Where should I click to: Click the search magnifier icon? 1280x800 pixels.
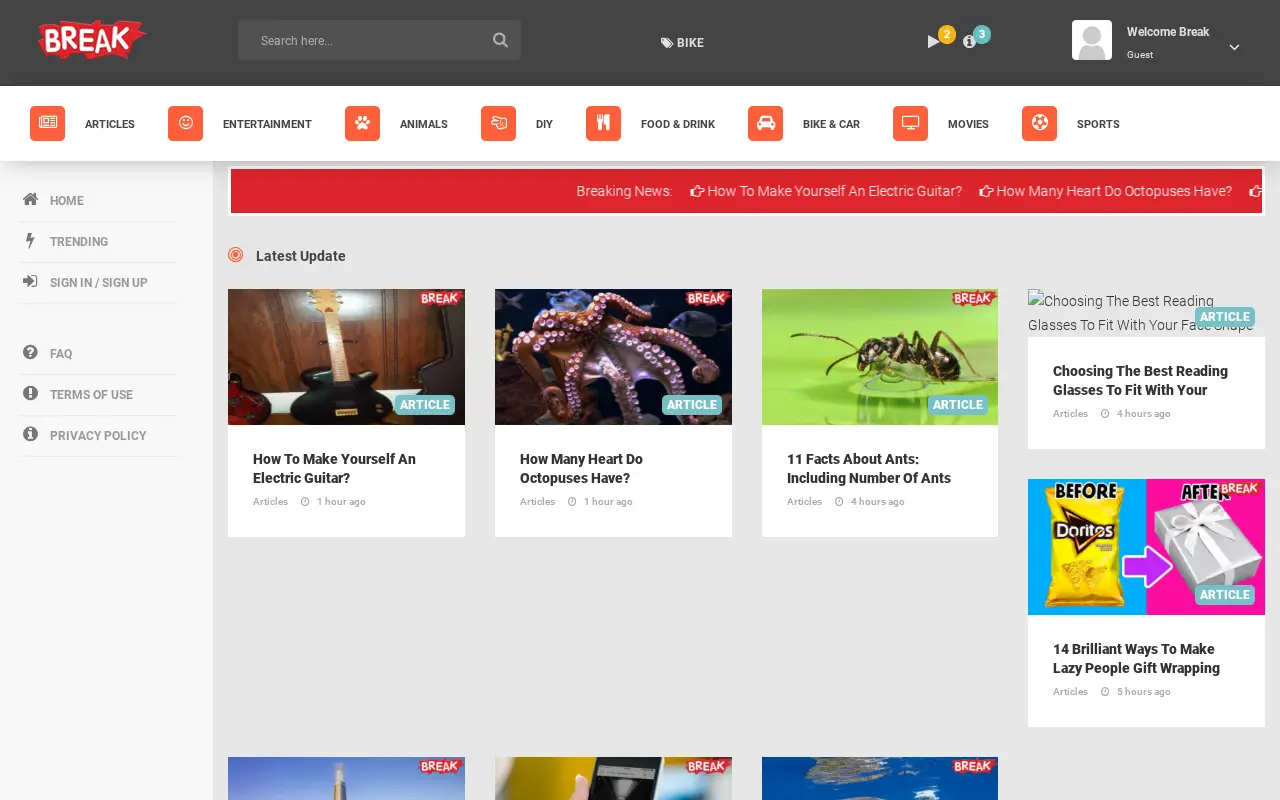coord(500,40)
